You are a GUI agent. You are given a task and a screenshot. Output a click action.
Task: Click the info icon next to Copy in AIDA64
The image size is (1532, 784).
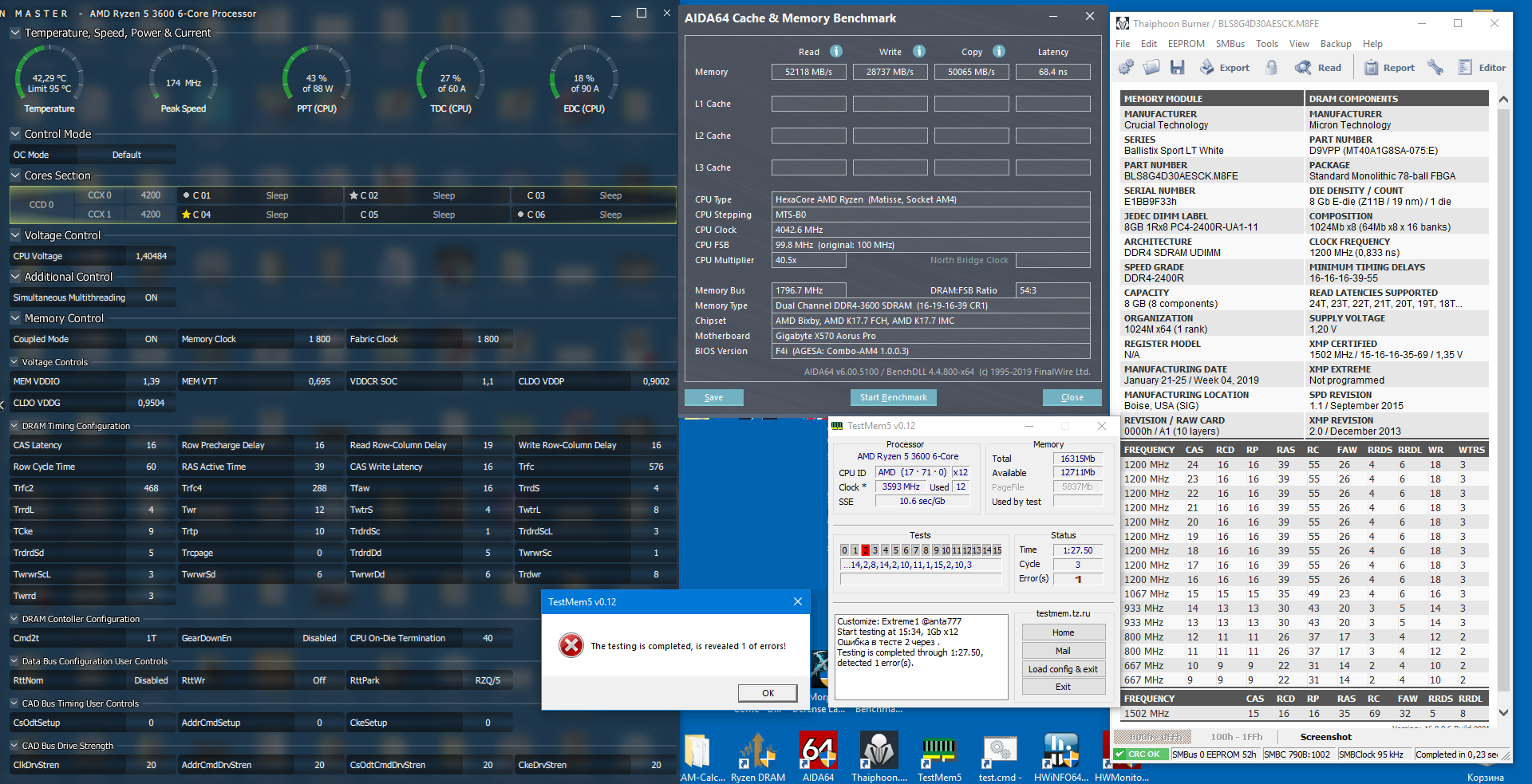[999, 51]
